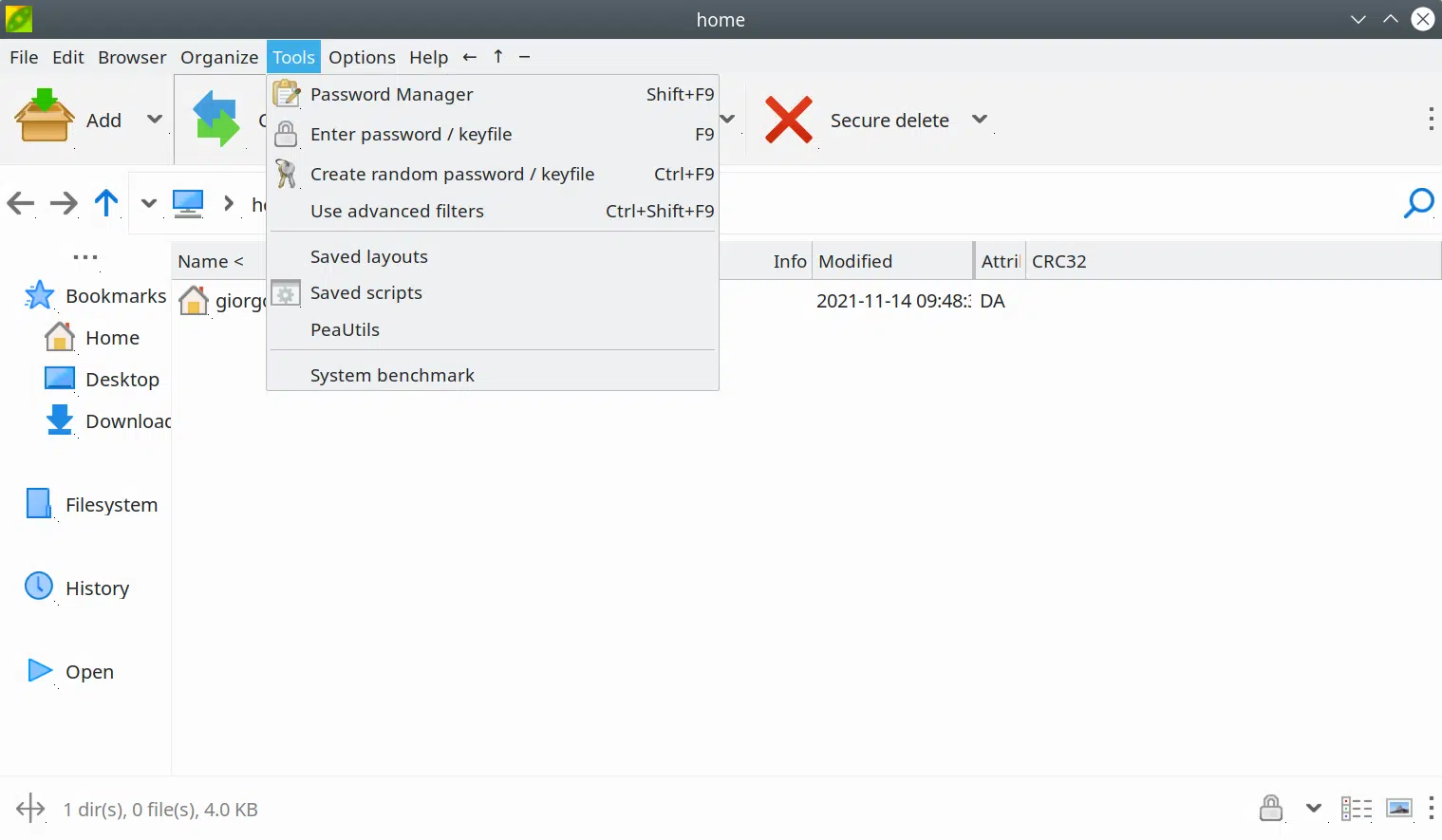The width and height of the screenshot is (1442, 840).
Task: Click the Convert blue-green arrows icon
Action: click(x=216, y=119)
